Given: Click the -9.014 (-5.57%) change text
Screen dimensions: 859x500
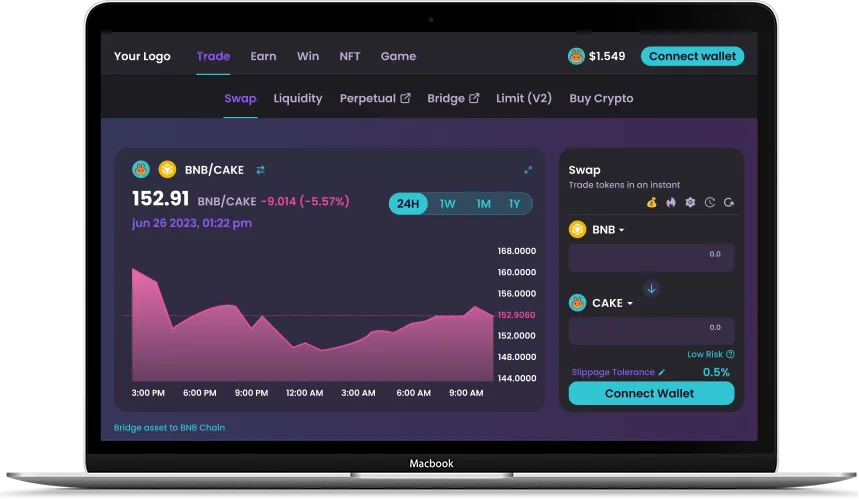Looking at the screenshot, I should (305, 202).
